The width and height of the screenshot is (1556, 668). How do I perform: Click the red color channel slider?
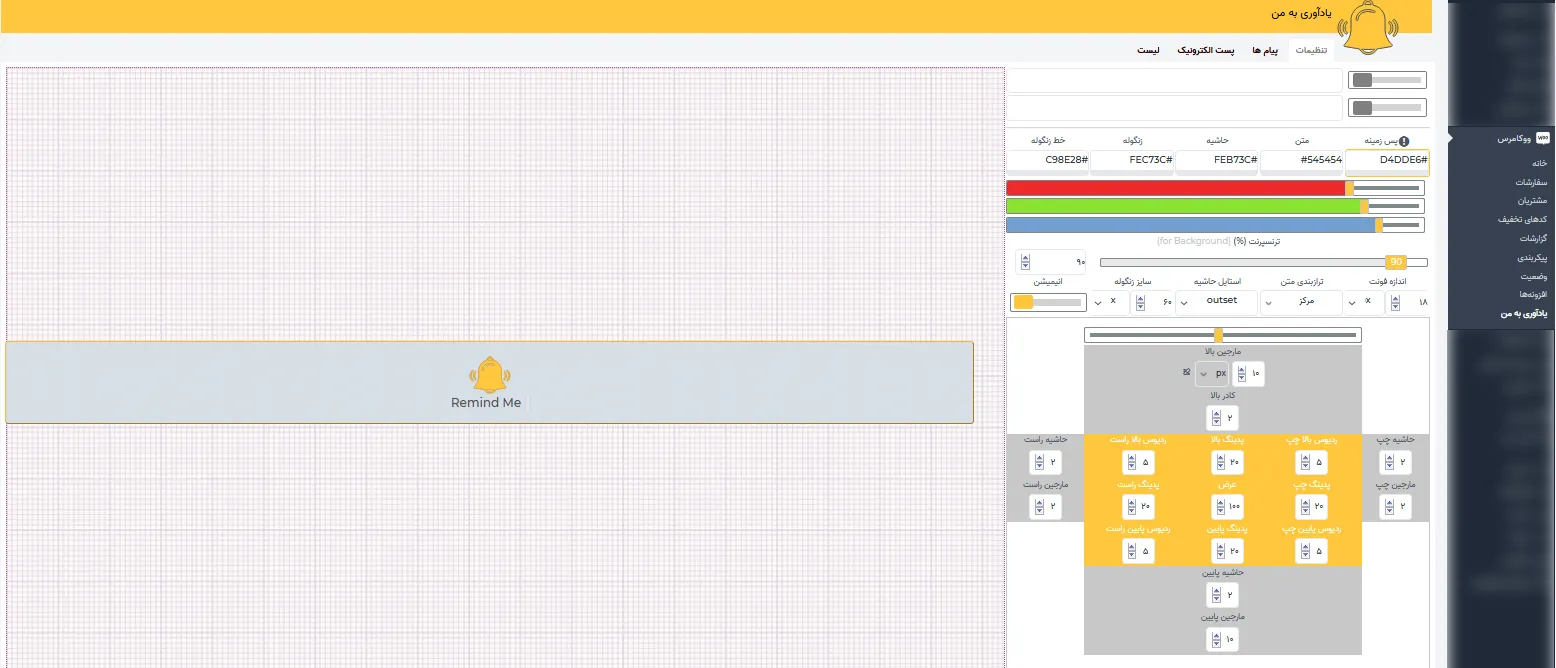pyautogui.click(x=1215, y=188)
